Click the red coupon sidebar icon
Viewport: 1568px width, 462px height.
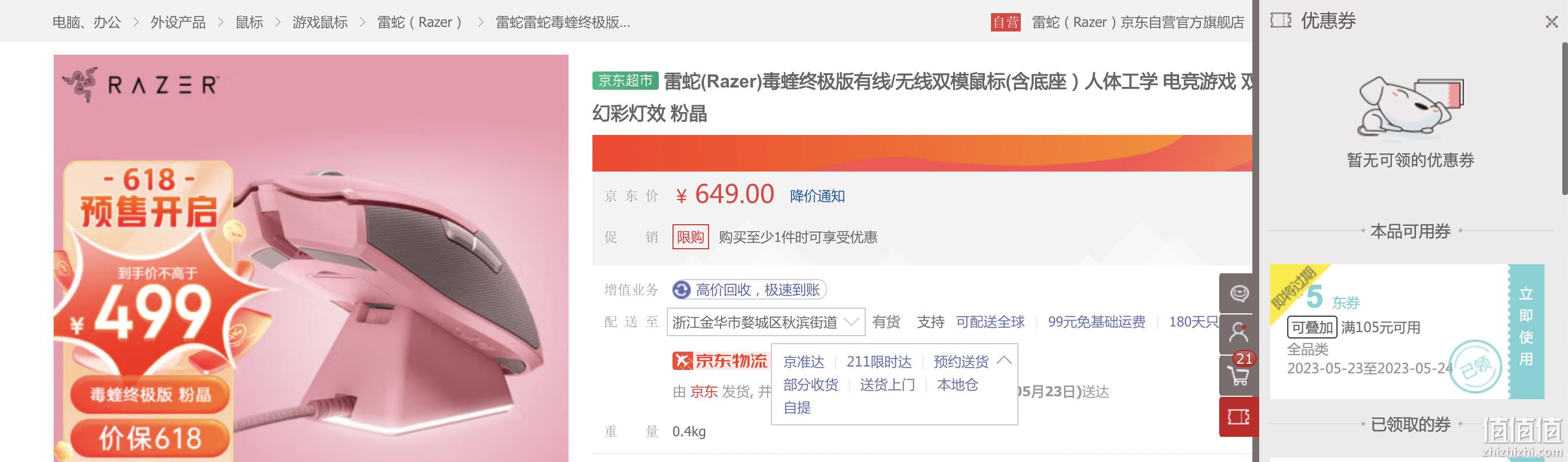pos(1239,417)
